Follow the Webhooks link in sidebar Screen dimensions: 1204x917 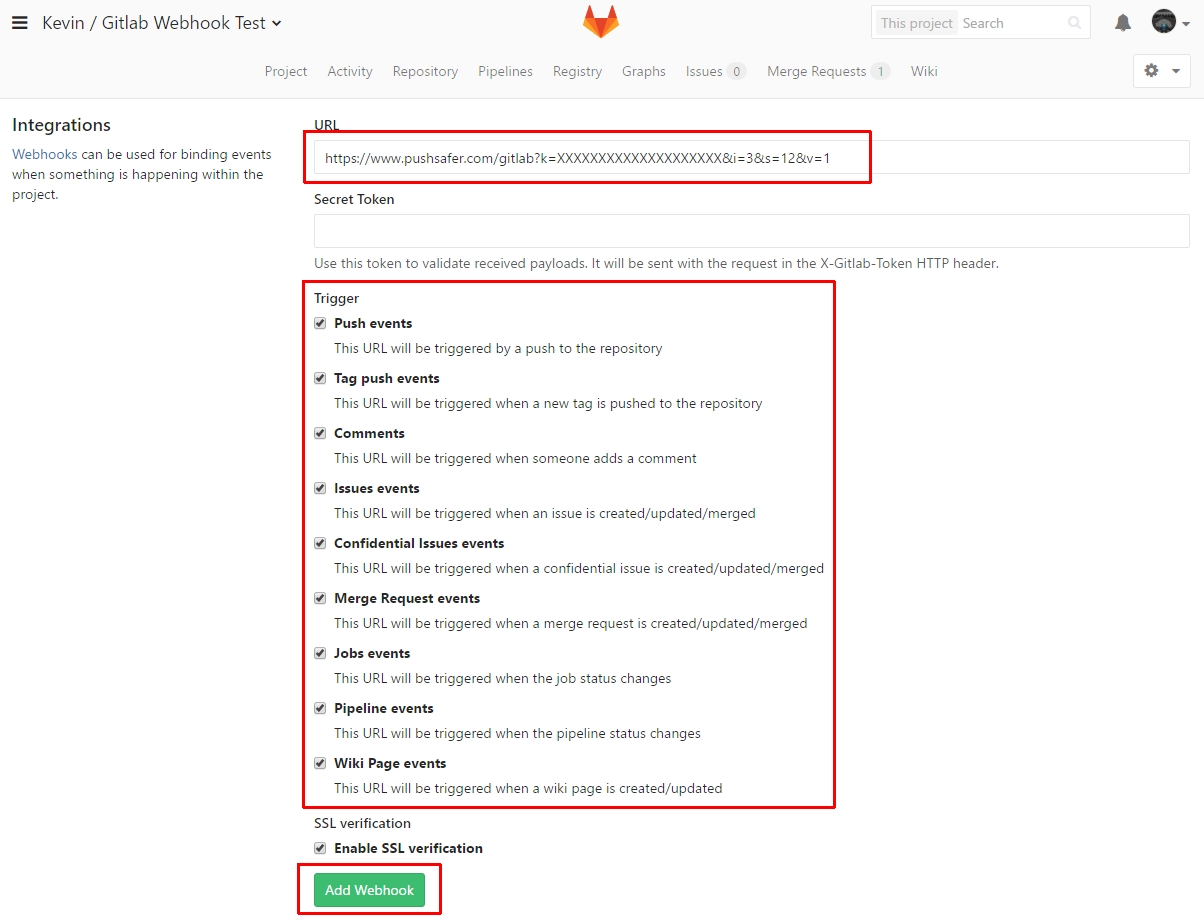[x=45, y=154]
